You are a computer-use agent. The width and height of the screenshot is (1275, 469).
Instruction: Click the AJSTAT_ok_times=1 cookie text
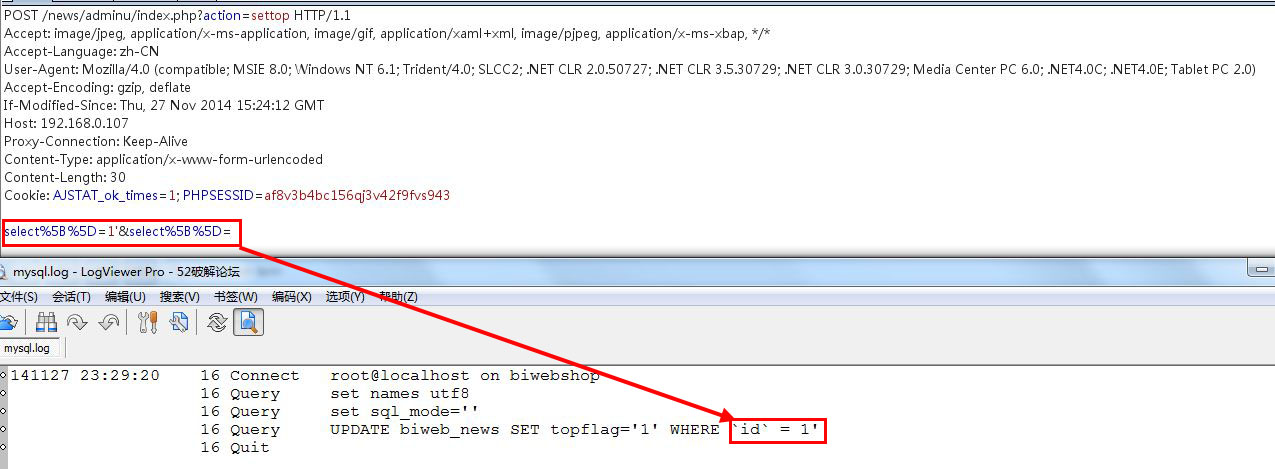115,195
